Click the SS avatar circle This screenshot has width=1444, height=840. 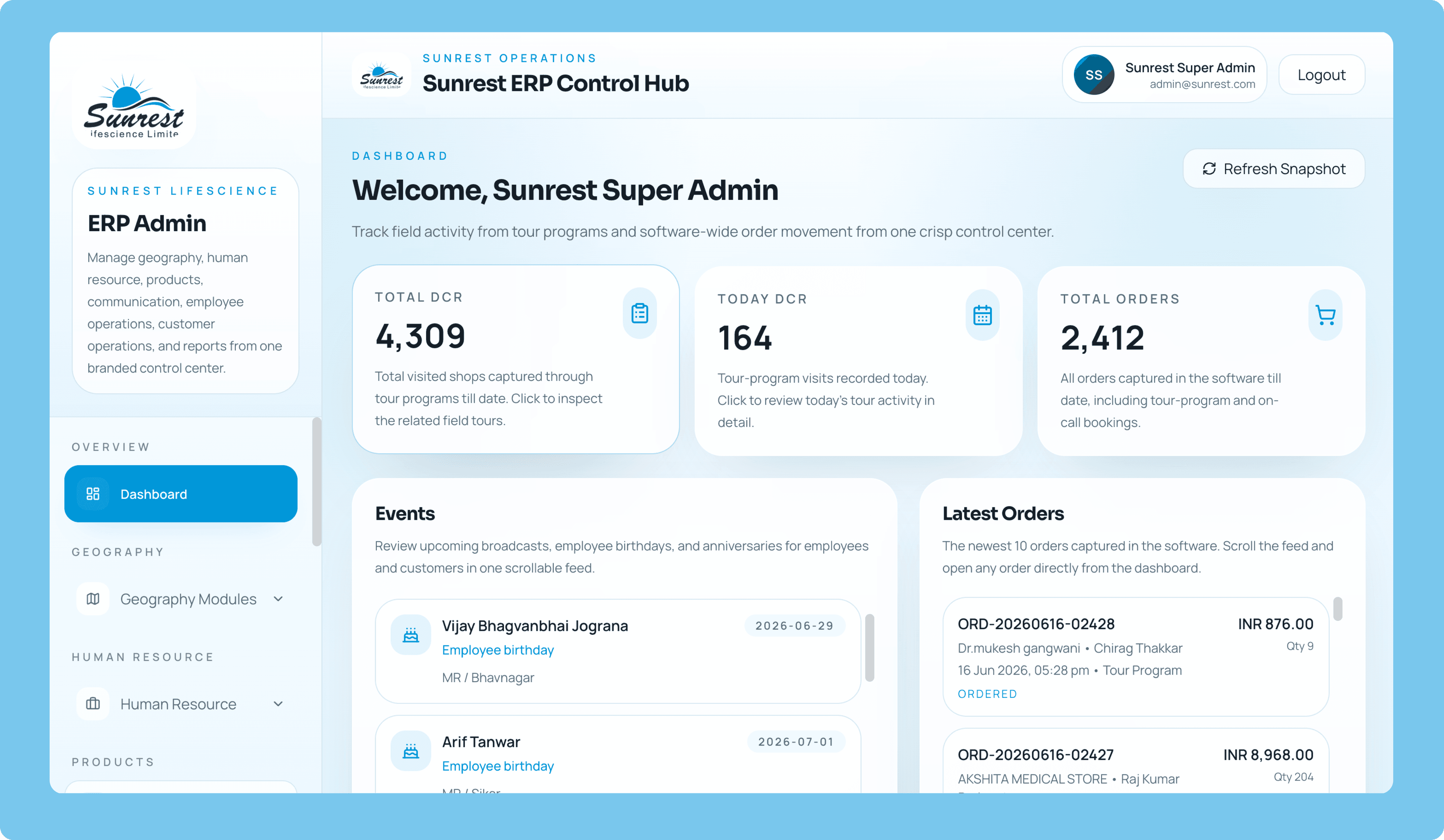click(x=1093, y=75)
